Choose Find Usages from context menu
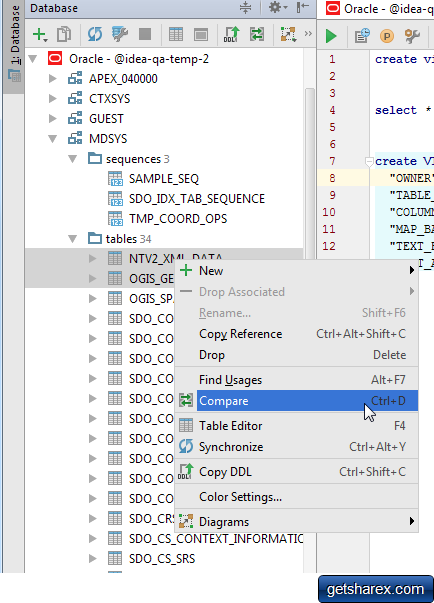 click(296, 380)
